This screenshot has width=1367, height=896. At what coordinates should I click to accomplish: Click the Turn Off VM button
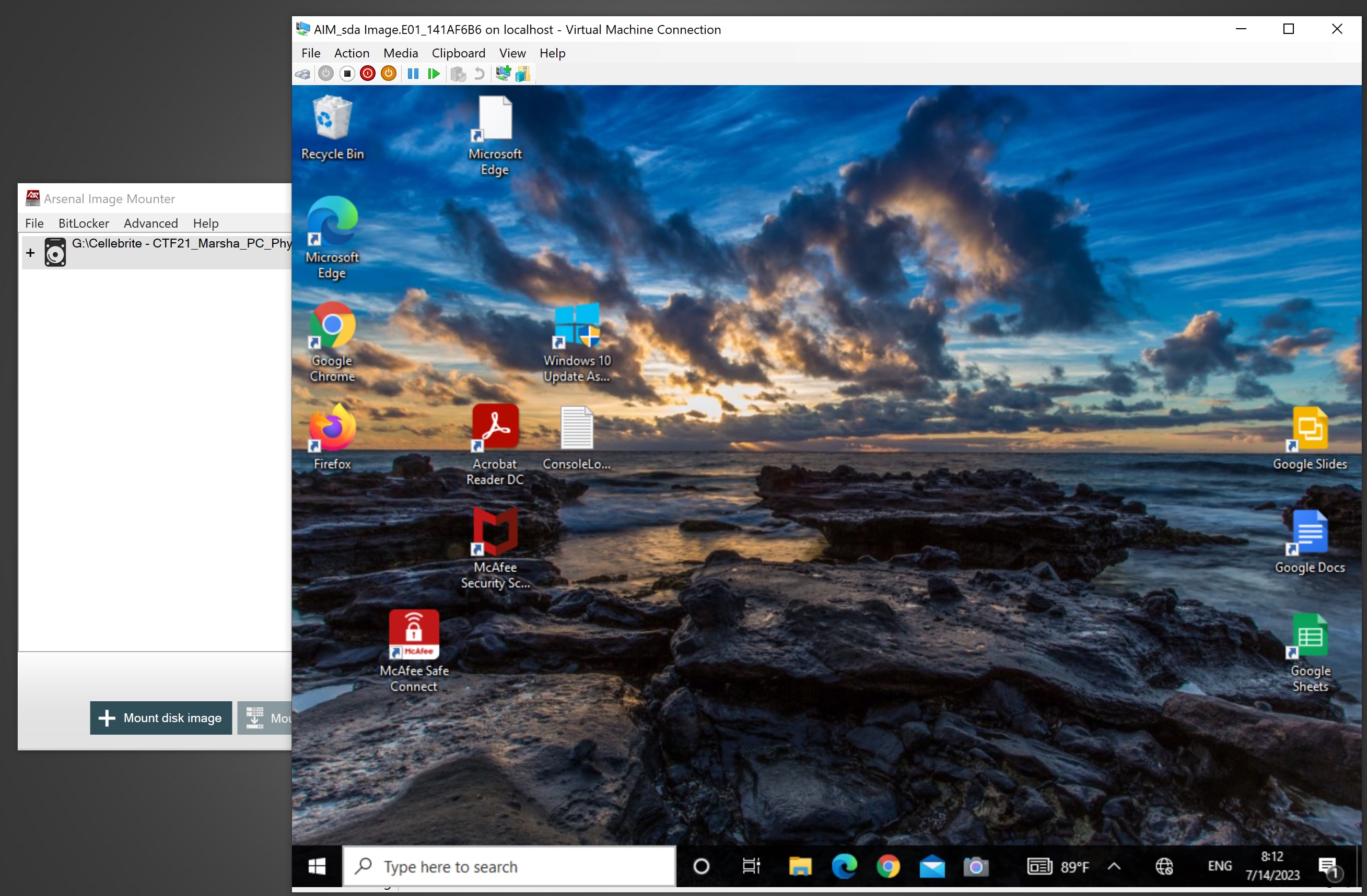(x=347, y=74)
